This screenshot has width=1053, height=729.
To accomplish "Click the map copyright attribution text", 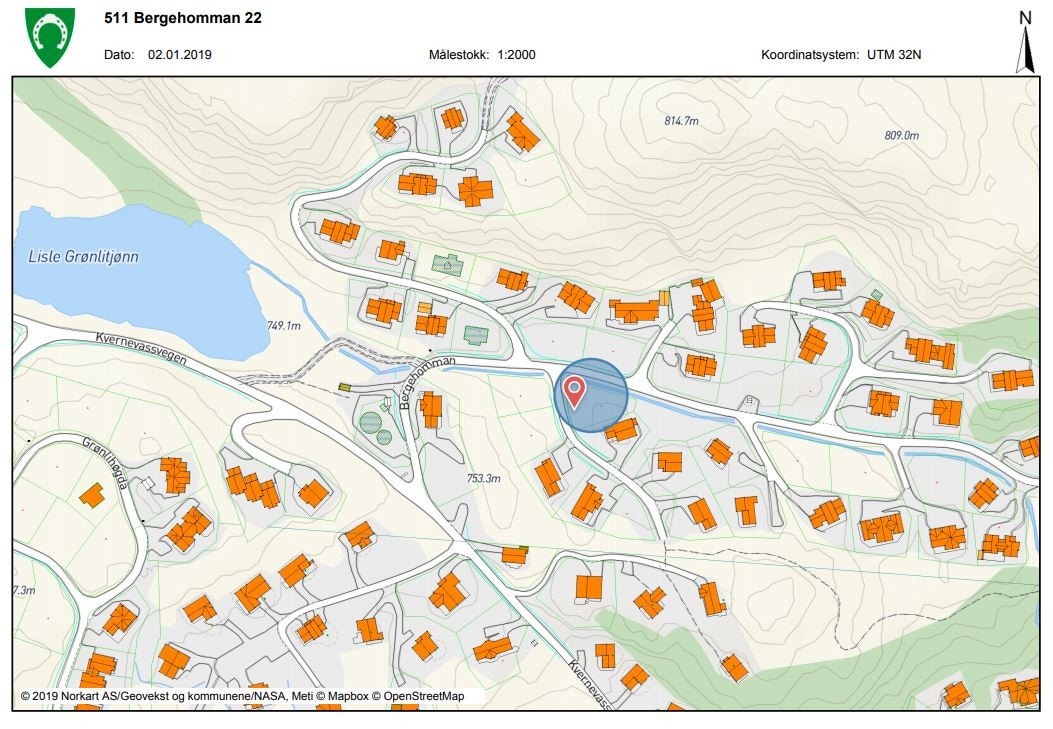I will coord(242,696).
